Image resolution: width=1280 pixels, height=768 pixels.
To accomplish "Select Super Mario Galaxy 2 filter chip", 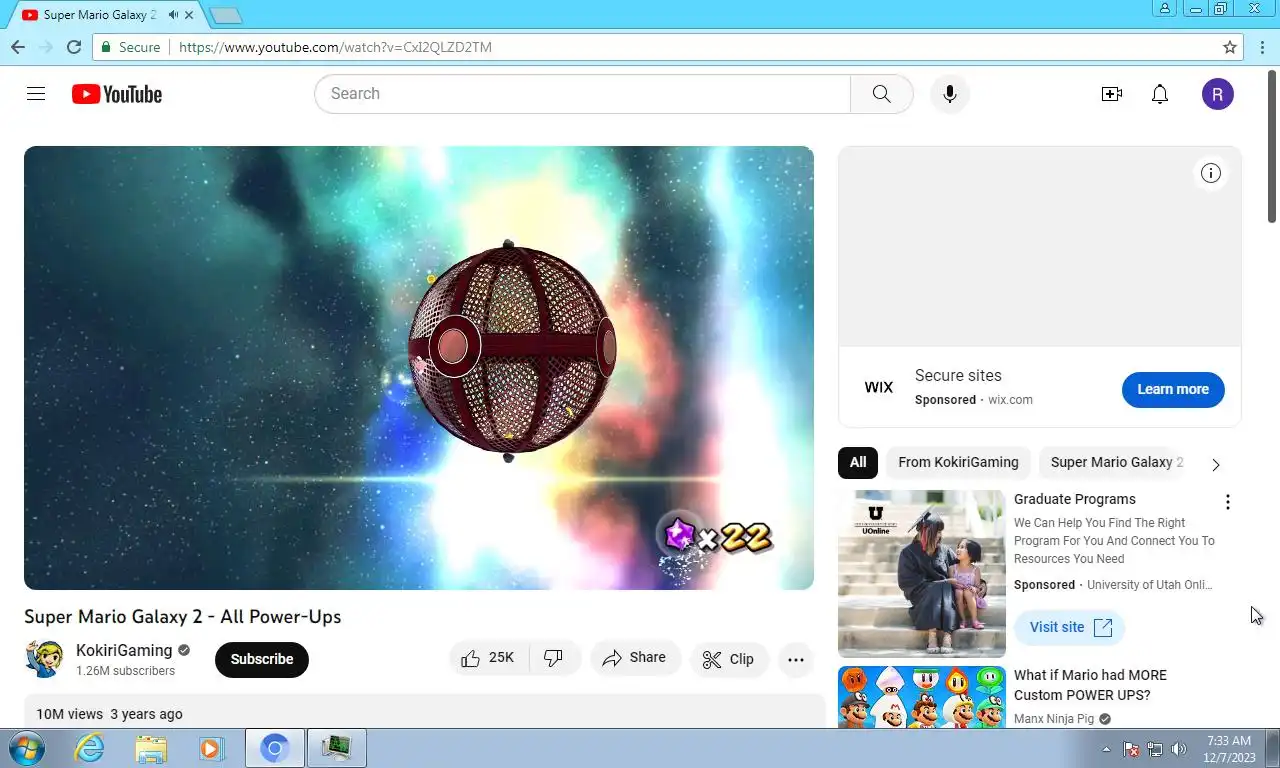I will pyautogui.click(x=1116, y=462).
